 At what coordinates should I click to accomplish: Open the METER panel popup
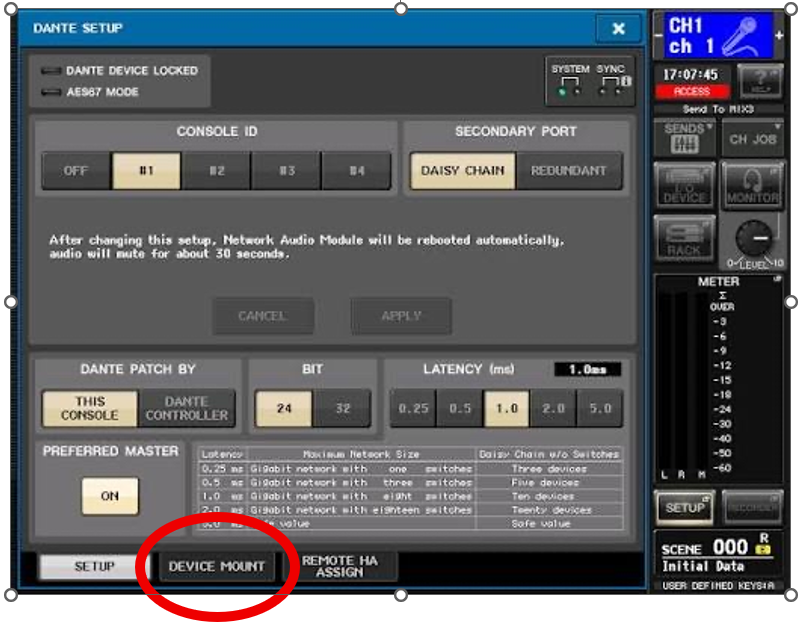pyautogui.click(x=719, y=282)
